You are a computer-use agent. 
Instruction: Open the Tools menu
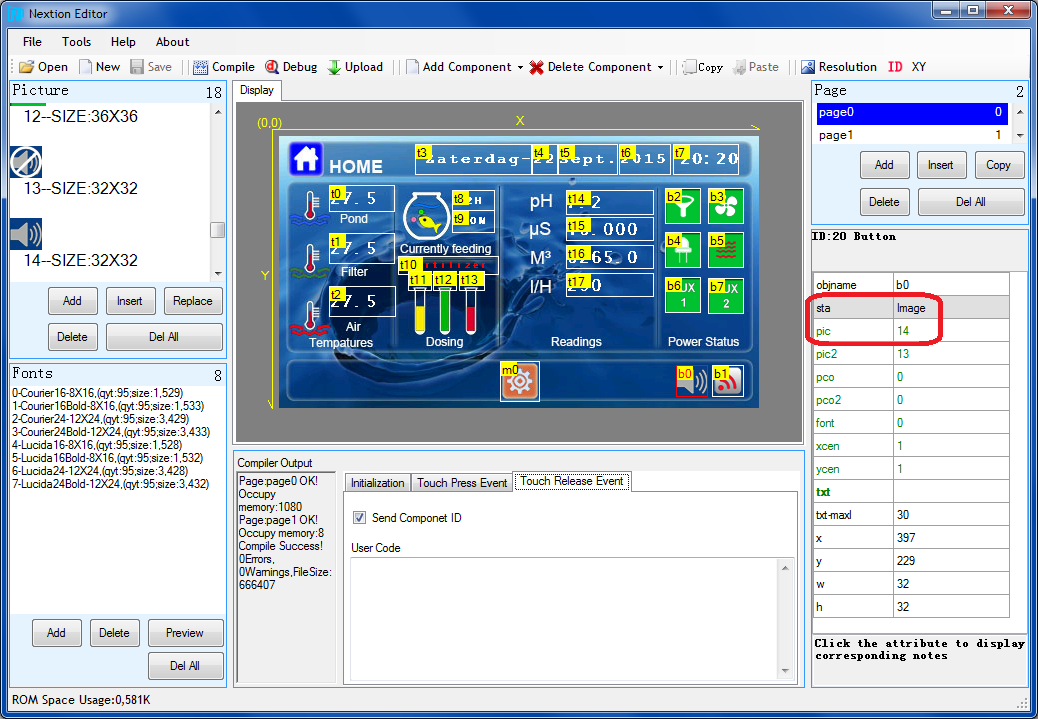tap(76, 42)
